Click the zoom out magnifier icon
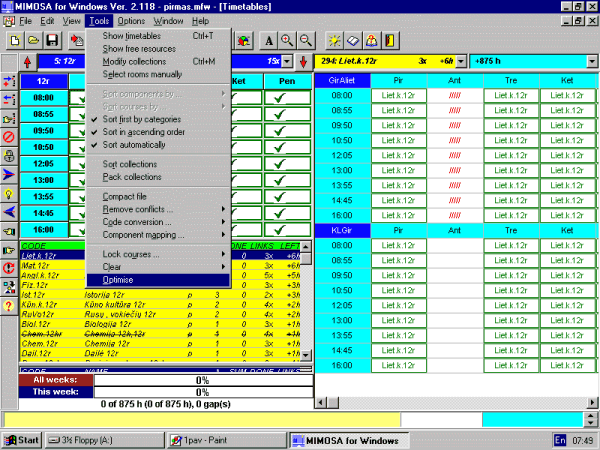The image size is (600, 450). [305, 40]
